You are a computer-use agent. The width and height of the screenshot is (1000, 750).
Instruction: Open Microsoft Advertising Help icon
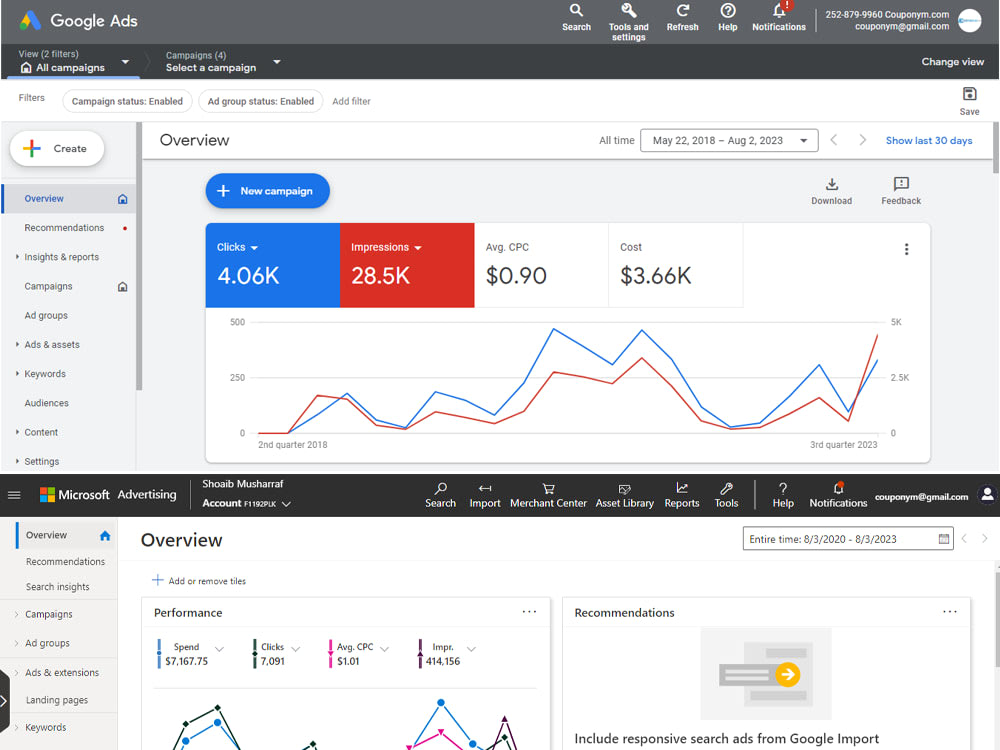coord(783,489)
